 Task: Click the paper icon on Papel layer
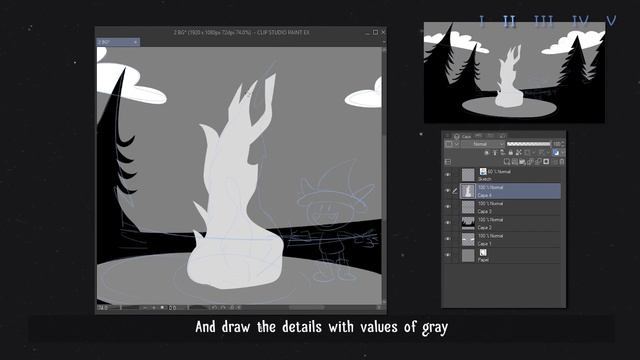coord(483,252)
